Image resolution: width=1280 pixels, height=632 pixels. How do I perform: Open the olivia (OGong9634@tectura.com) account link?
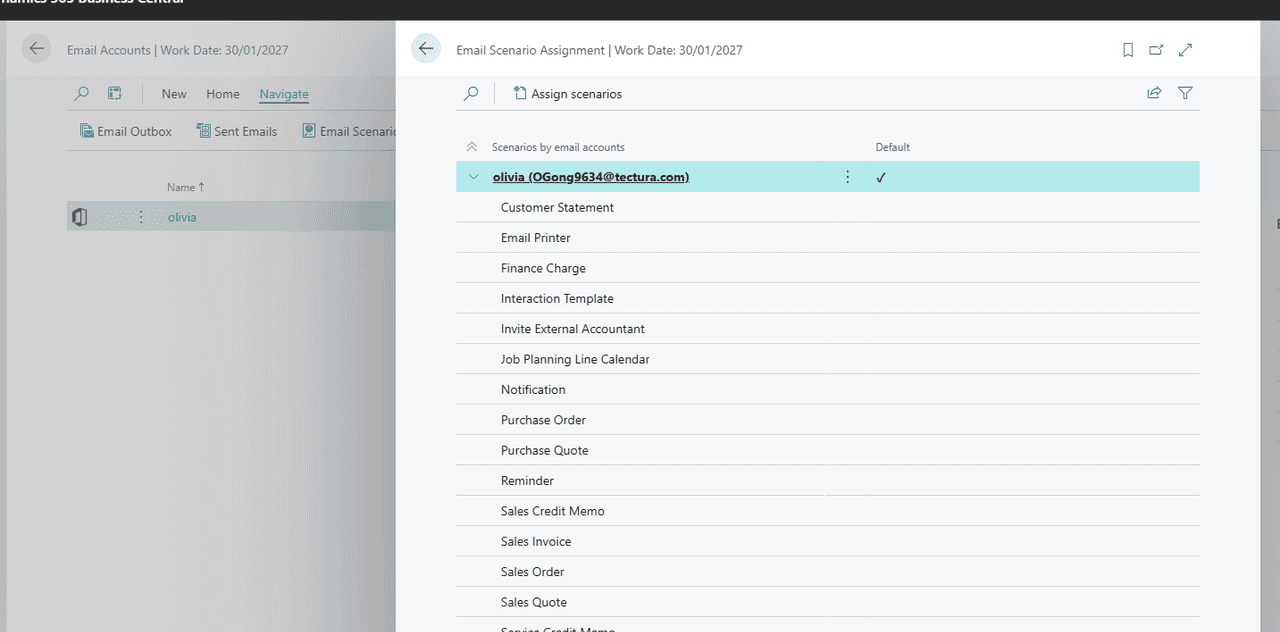(x=590, y=176)
